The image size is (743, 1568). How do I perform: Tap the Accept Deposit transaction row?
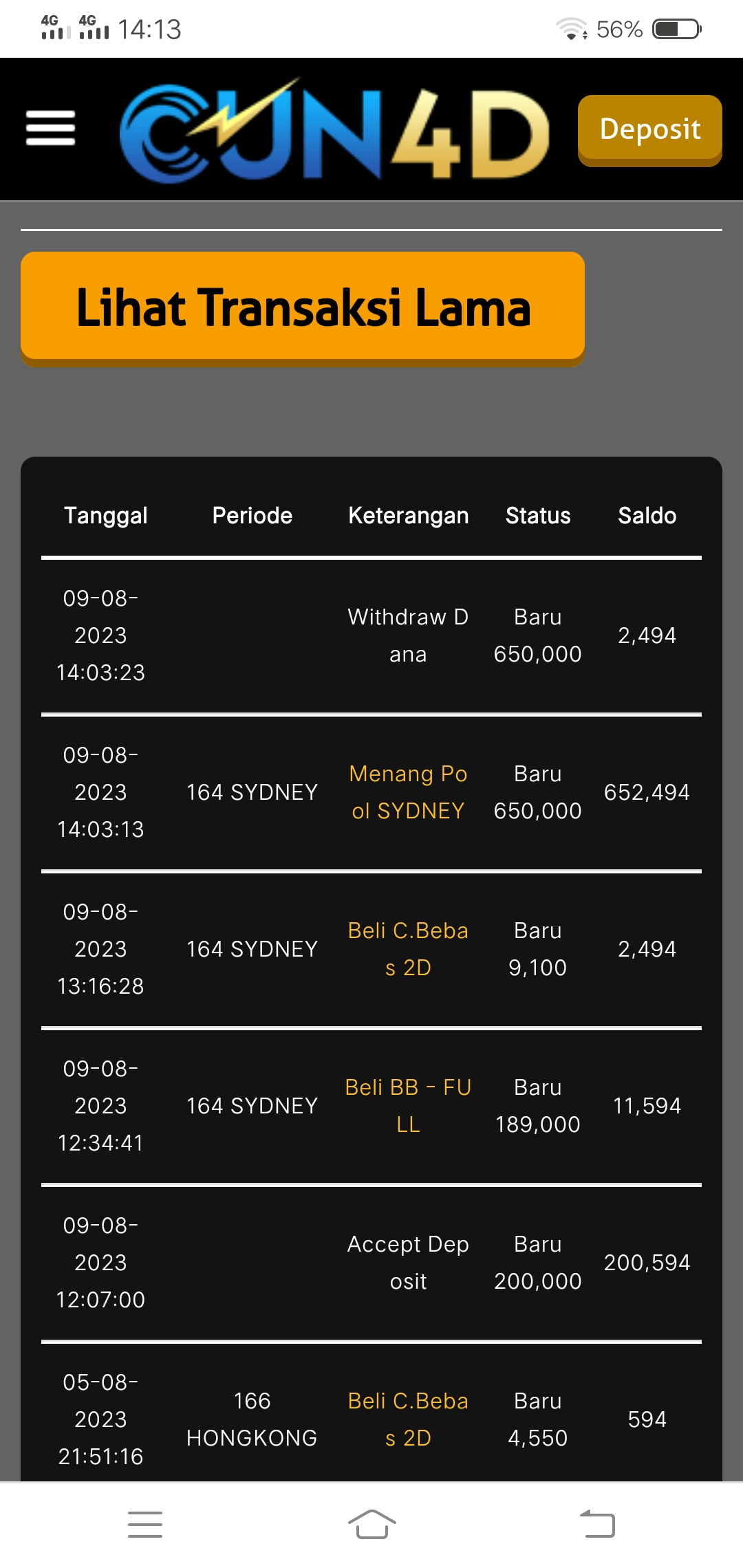tap(408, 1263)
